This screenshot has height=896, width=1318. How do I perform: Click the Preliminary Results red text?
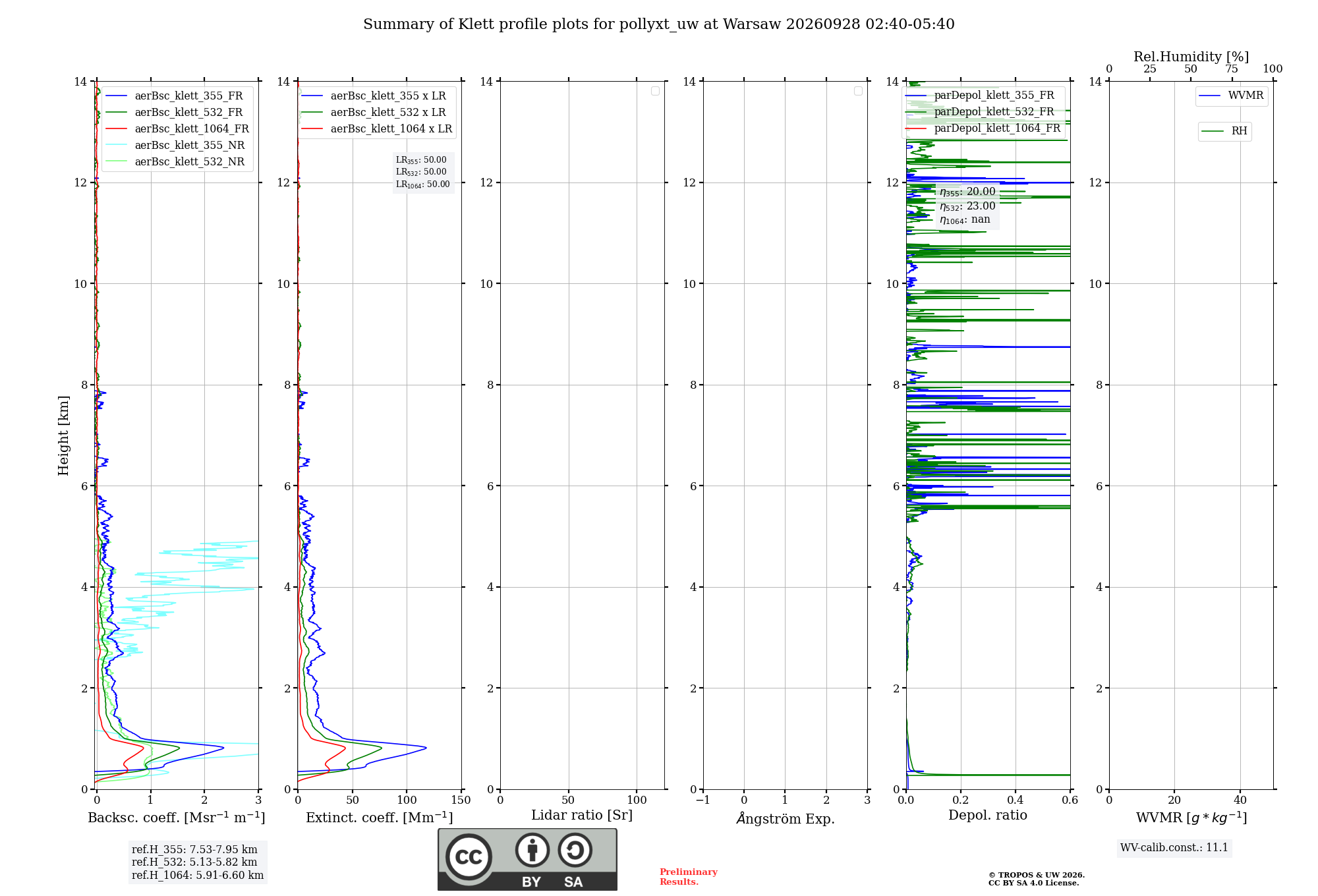click(x=689, y=877)
